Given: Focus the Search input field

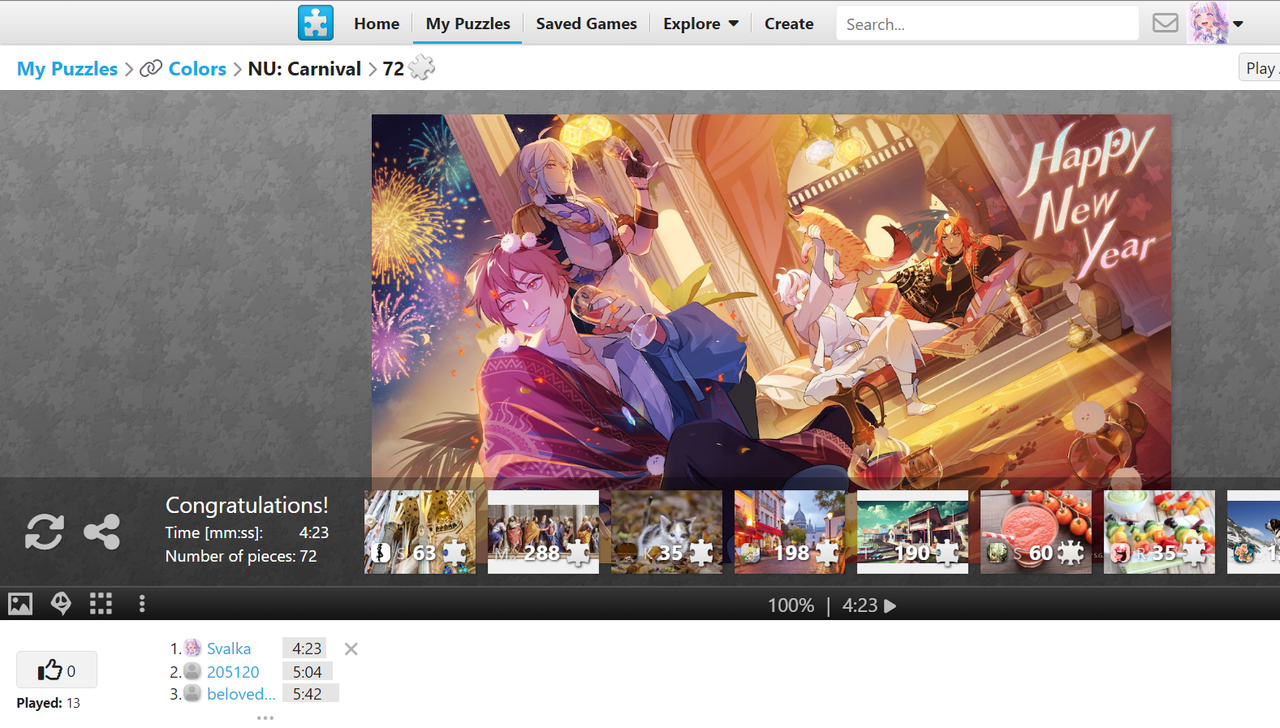Looking at the screenshot, I should [x=987, y=24].
